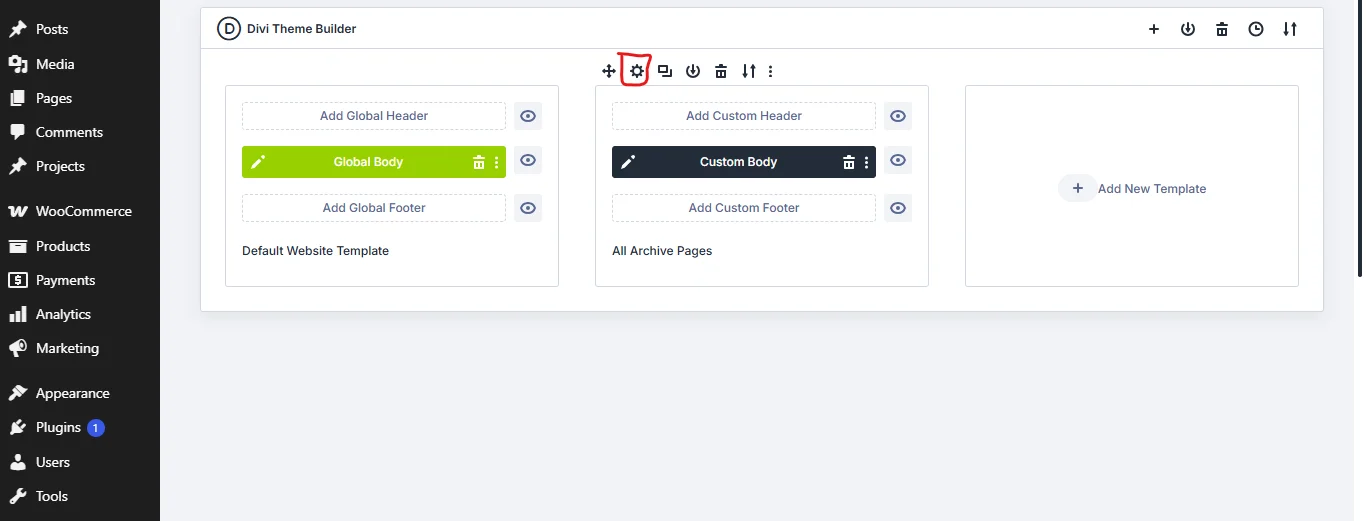This screenshot has height=521, width=1366.
Task: Click the header power enable/disable icon
Action: point(1188,29)
